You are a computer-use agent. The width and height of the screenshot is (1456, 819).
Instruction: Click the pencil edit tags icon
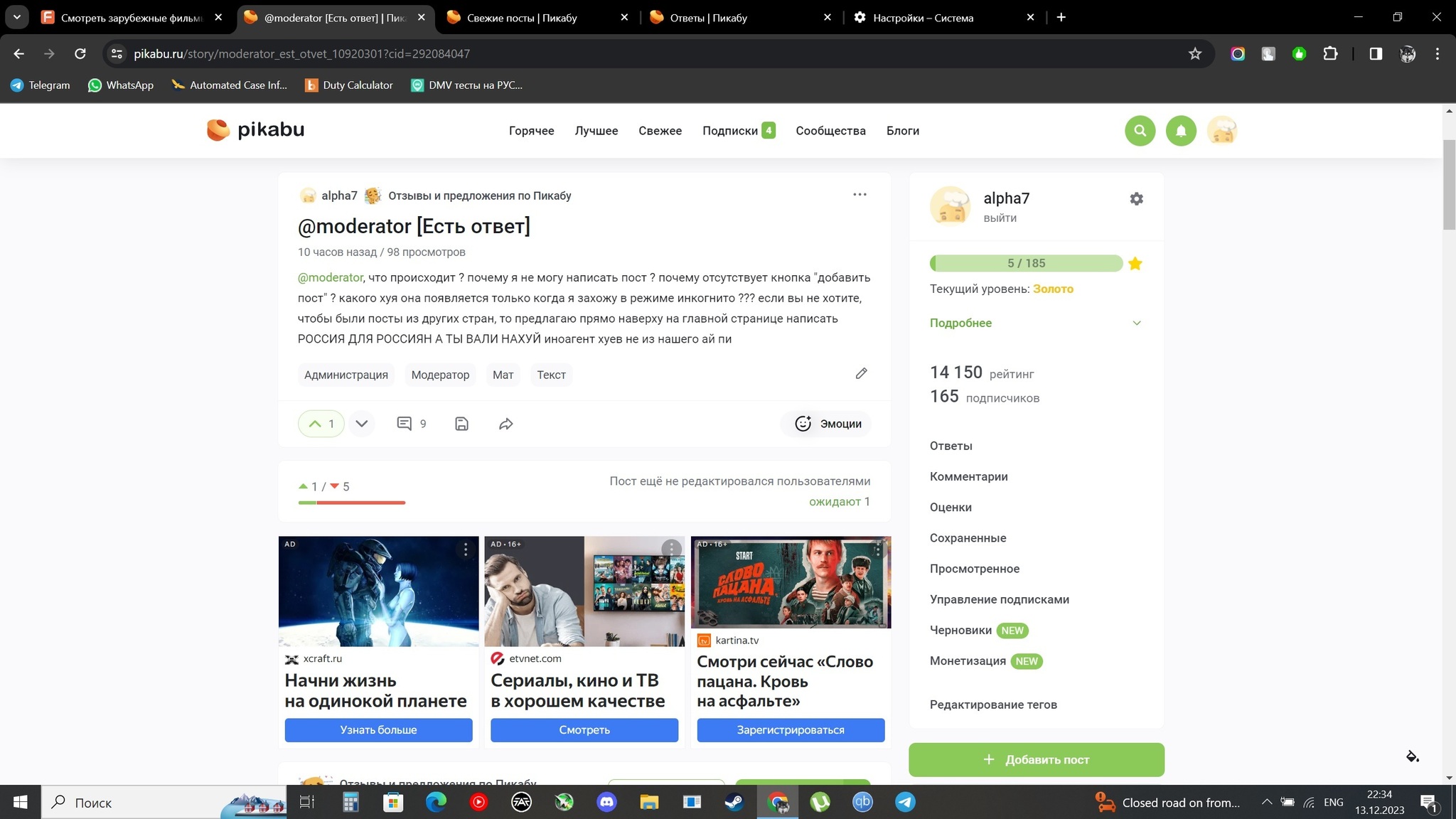click(861, 374)
